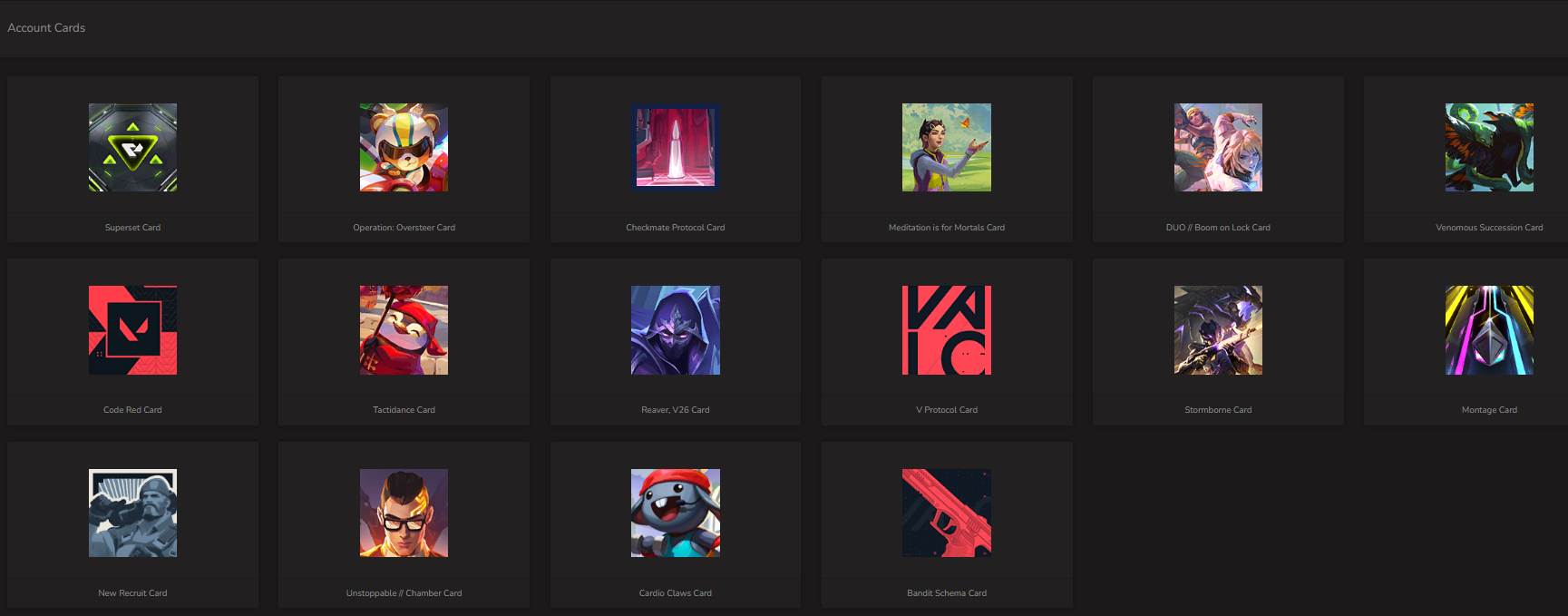Select the Bandit Schema pistol card art
1568x616 pixels.
pyautogui.click(x=947, y=513)
